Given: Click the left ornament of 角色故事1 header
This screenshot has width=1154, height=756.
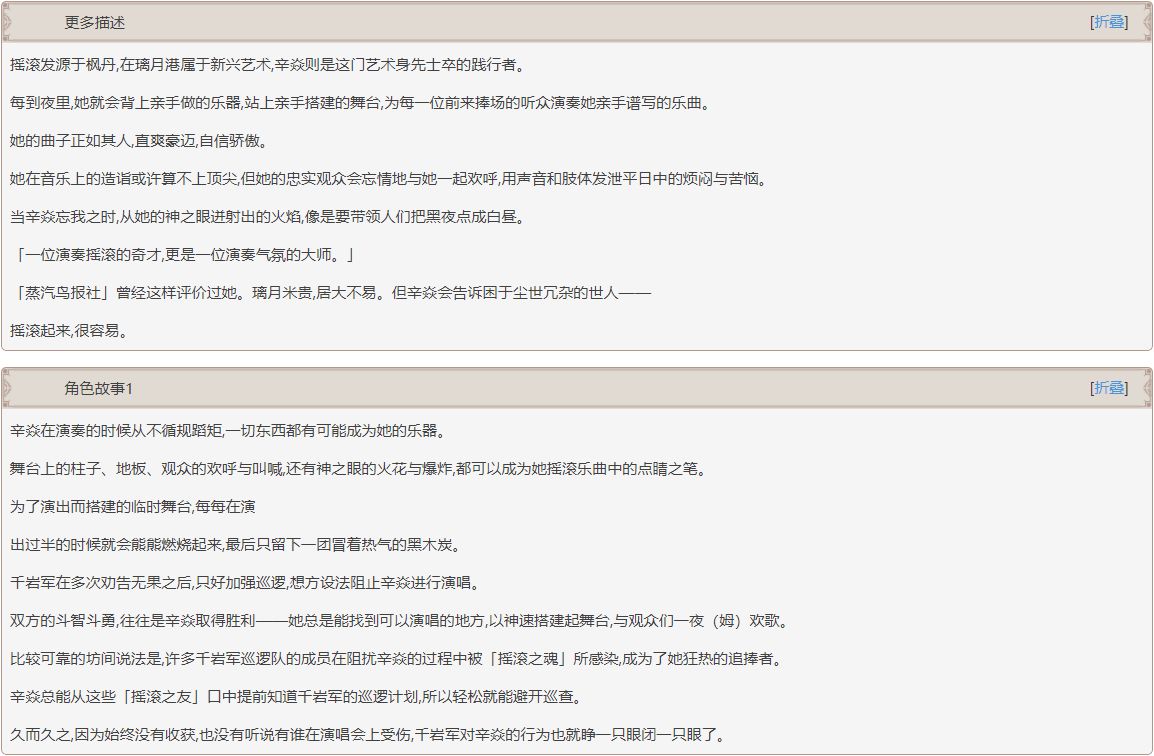Looking at the screenshot, I should tap(7, 388).
